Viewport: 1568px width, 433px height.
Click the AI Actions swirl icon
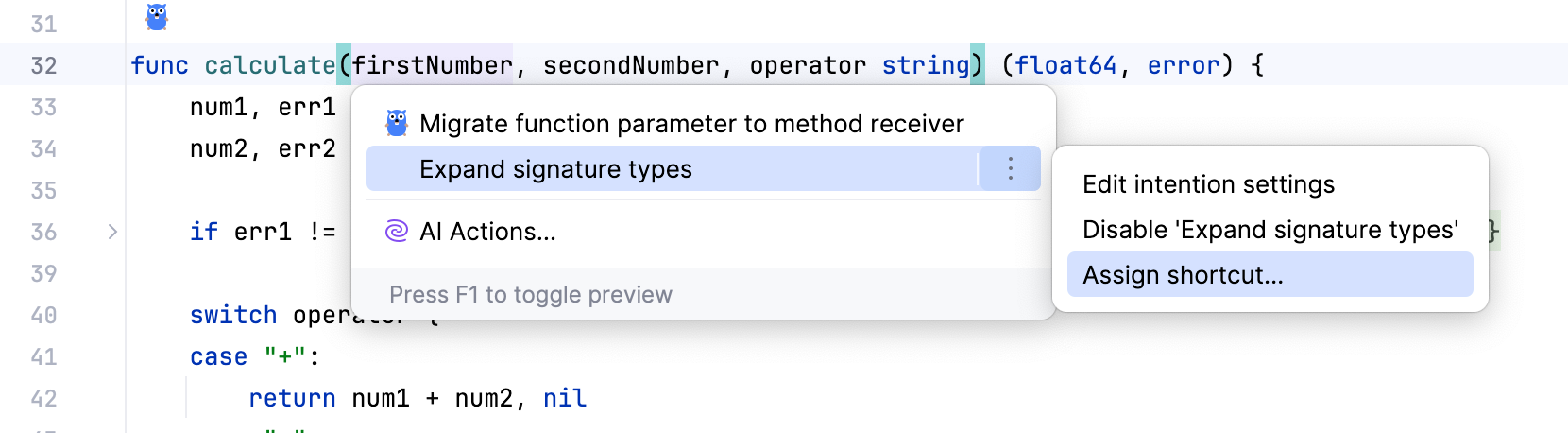(x=397, y=231)
